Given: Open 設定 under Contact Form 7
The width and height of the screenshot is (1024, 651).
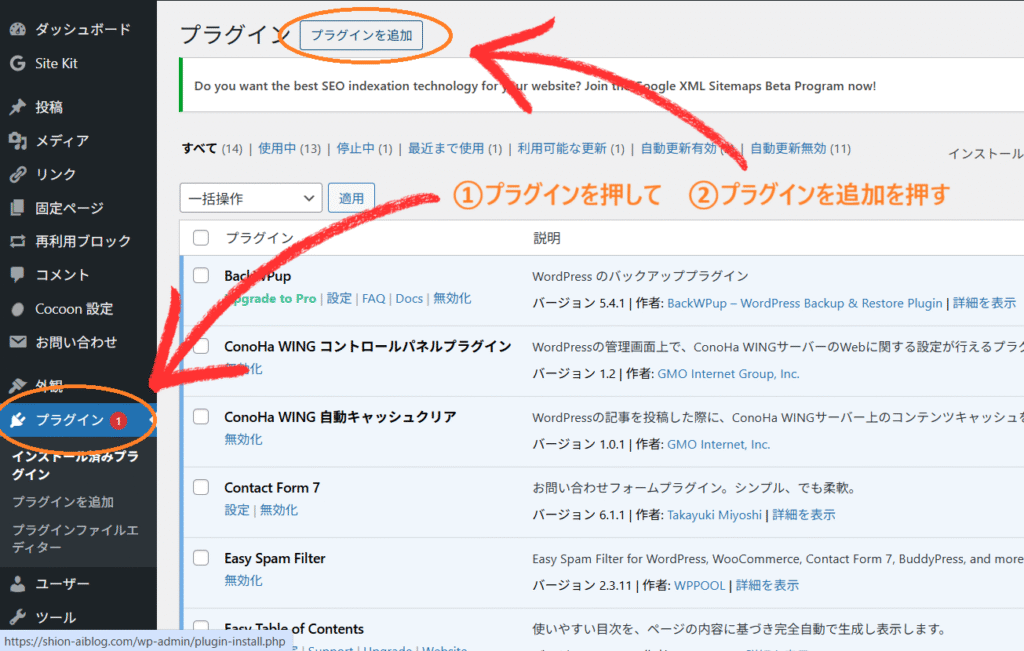Looking at the screenshot, I should point(236,510).
